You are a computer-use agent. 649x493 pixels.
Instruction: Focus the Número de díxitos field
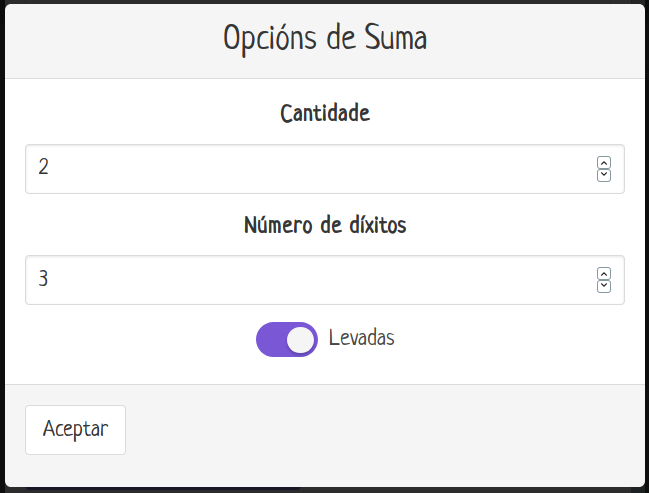(x=300, y=279)
